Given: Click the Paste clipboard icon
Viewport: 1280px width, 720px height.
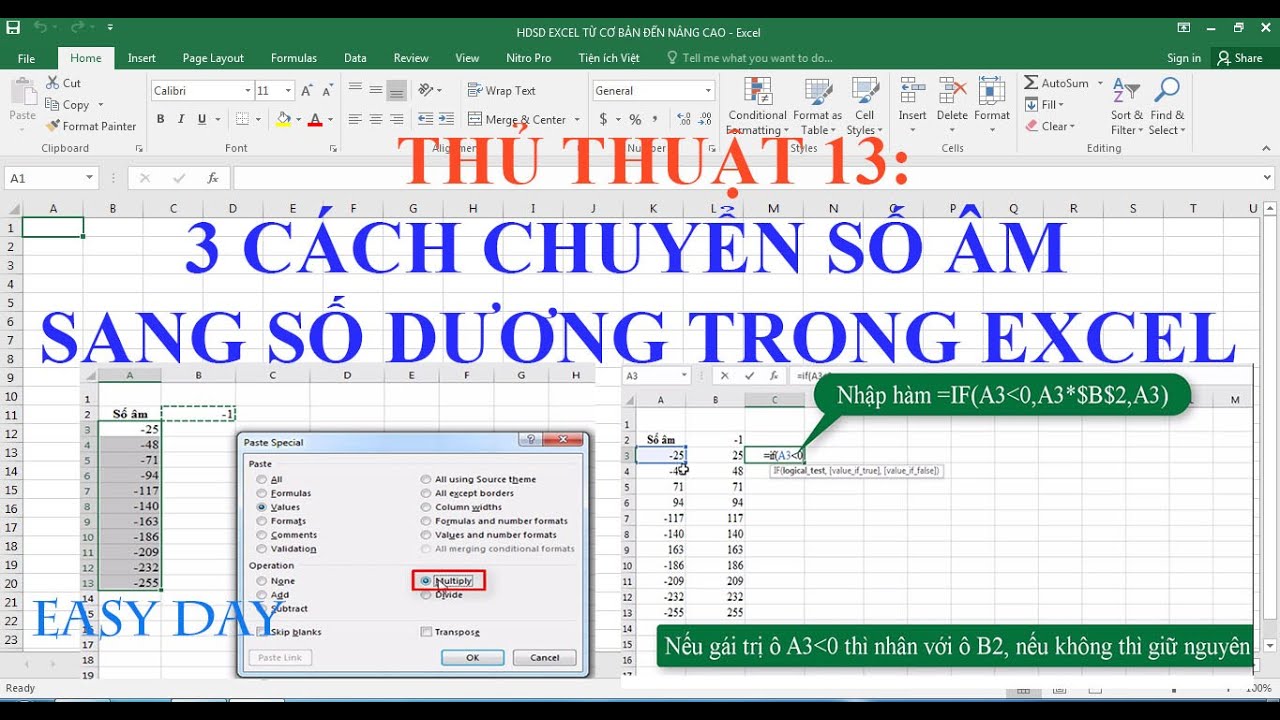Looking at the screenshot, I should [x=22, y=92].
